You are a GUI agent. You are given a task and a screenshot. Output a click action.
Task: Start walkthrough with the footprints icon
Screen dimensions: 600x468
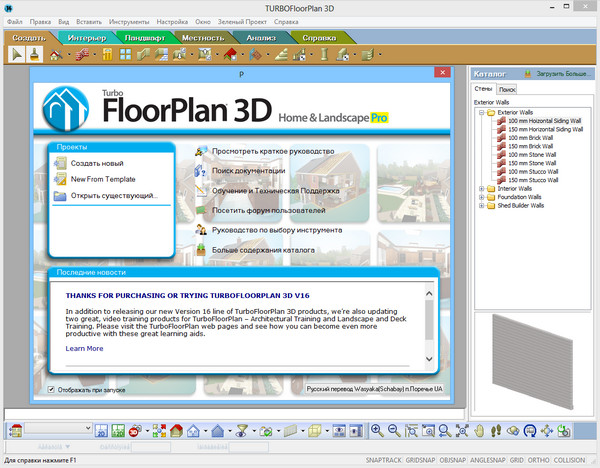point(496,431)
